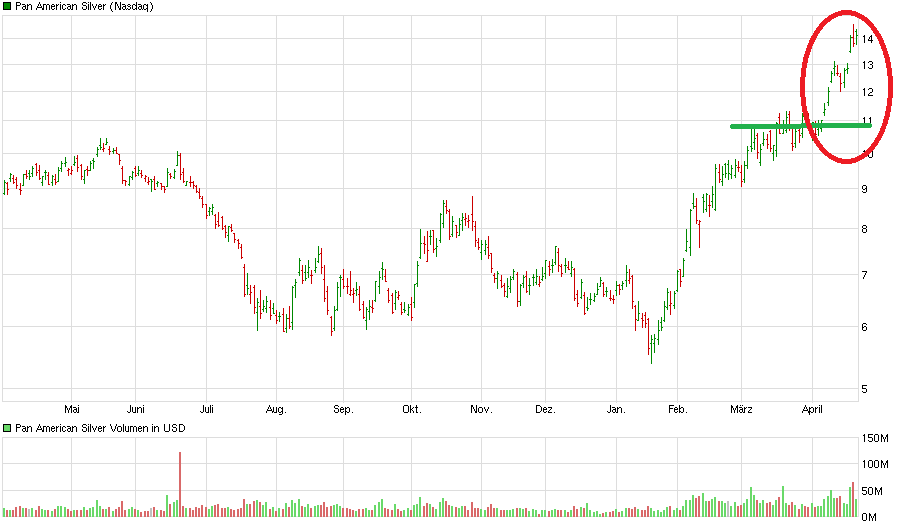Select the Jan. label on the time axis
Screen dimensions: 900x526
pos(616,409)
